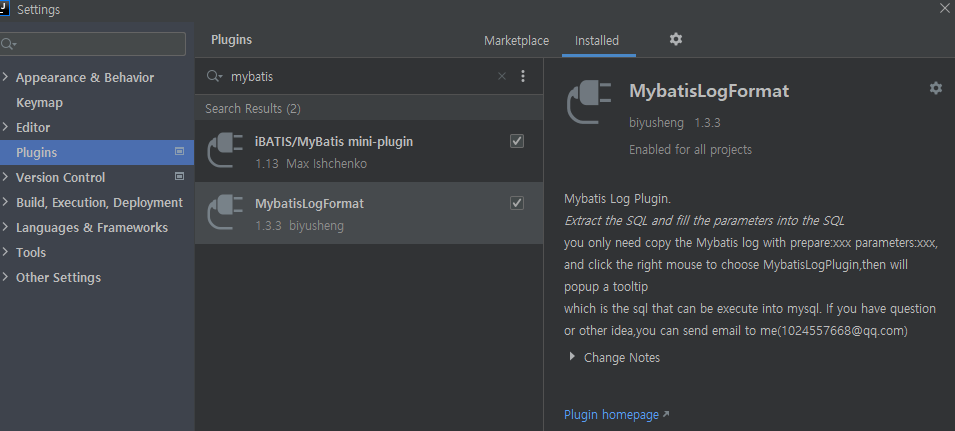This screenshot has height=431, width=955.
Task: Open Editor settings page
Action: tap(33, 127)
